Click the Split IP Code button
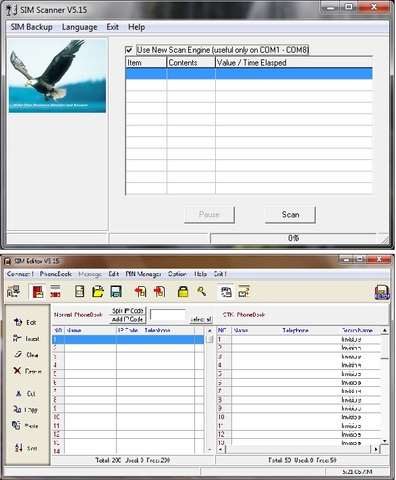This screenshot has width=396, height=480. coord(127,311)
